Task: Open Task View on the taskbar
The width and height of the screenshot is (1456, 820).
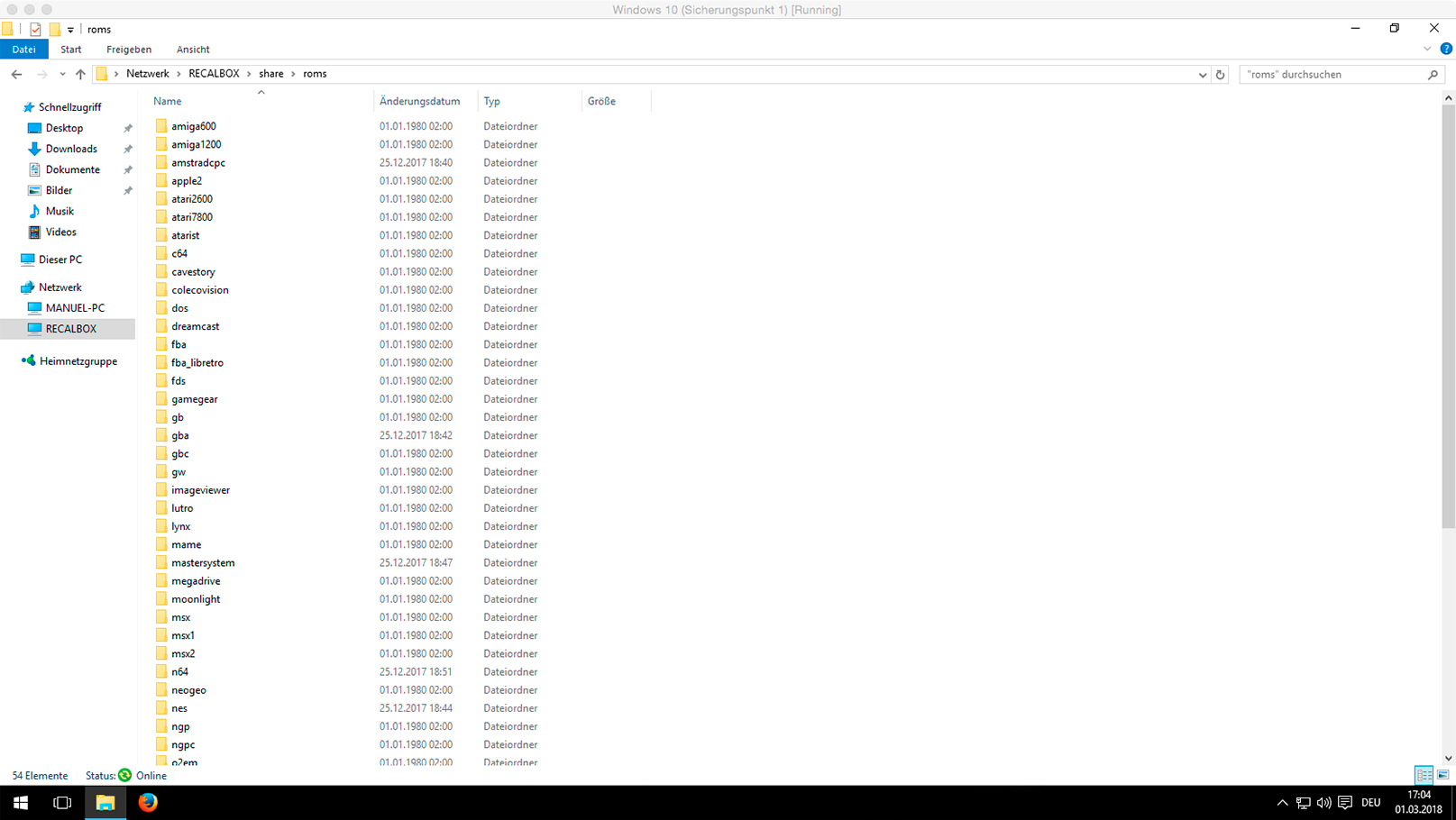Action: click(62, 802)
